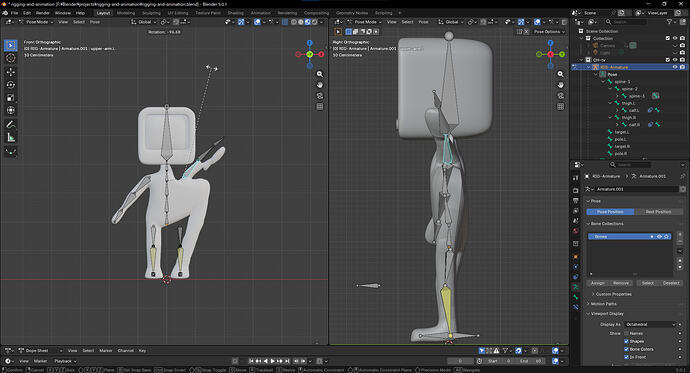
Task: Expand the spine-3 bone tree row
Action: coord(617,96)
